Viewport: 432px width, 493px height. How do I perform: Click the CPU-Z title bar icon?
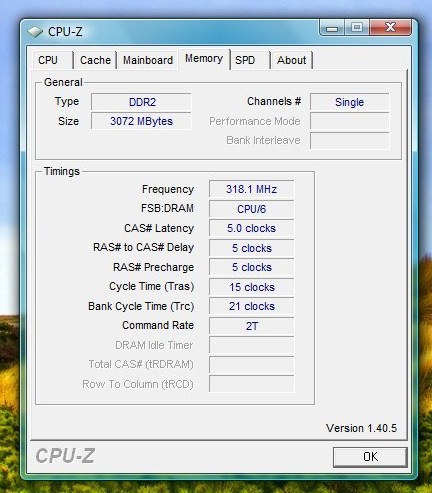pos(35,32)
